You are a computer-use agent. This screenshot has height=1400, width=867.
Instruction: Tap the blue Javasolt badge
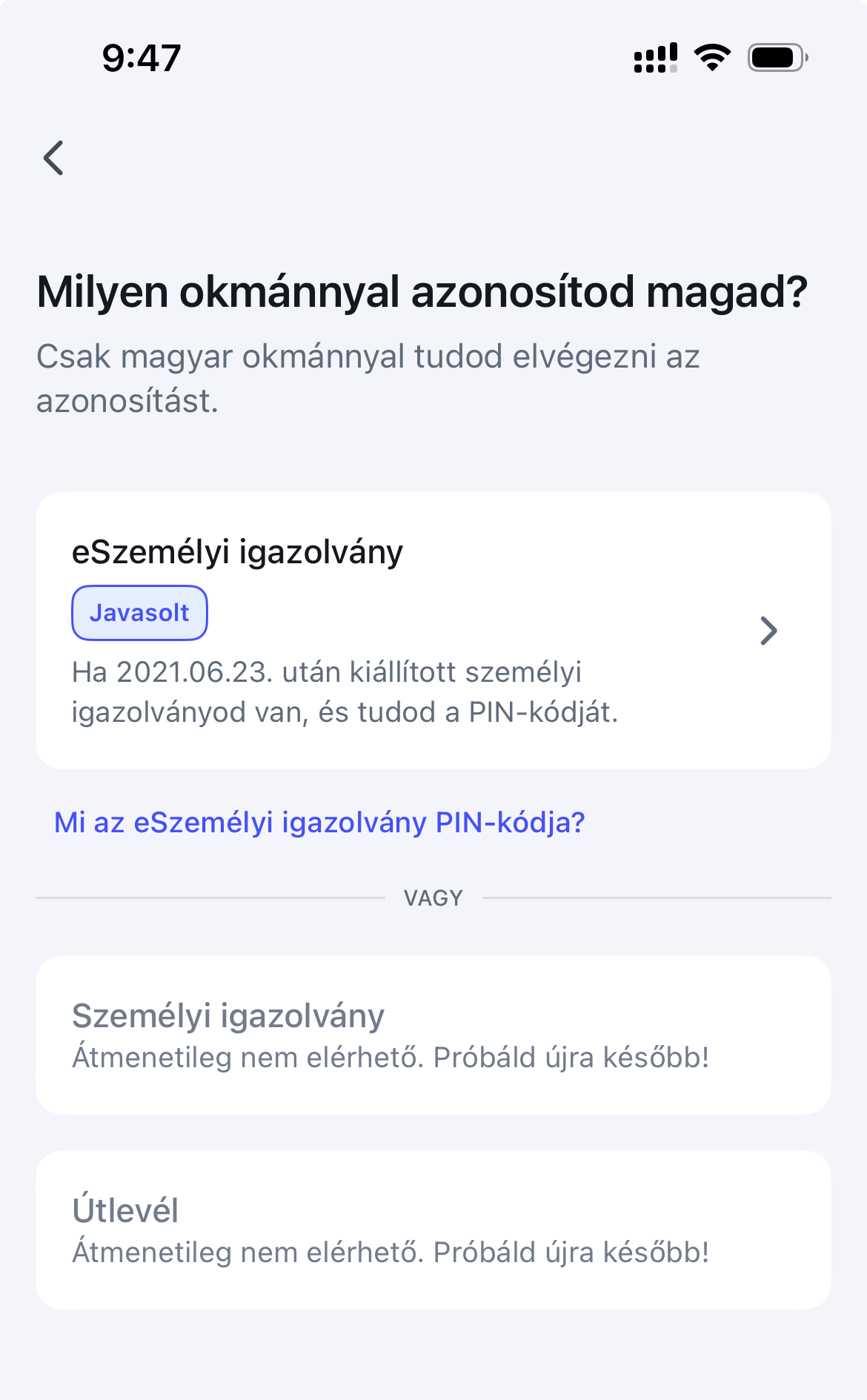(x=139, y=613)
